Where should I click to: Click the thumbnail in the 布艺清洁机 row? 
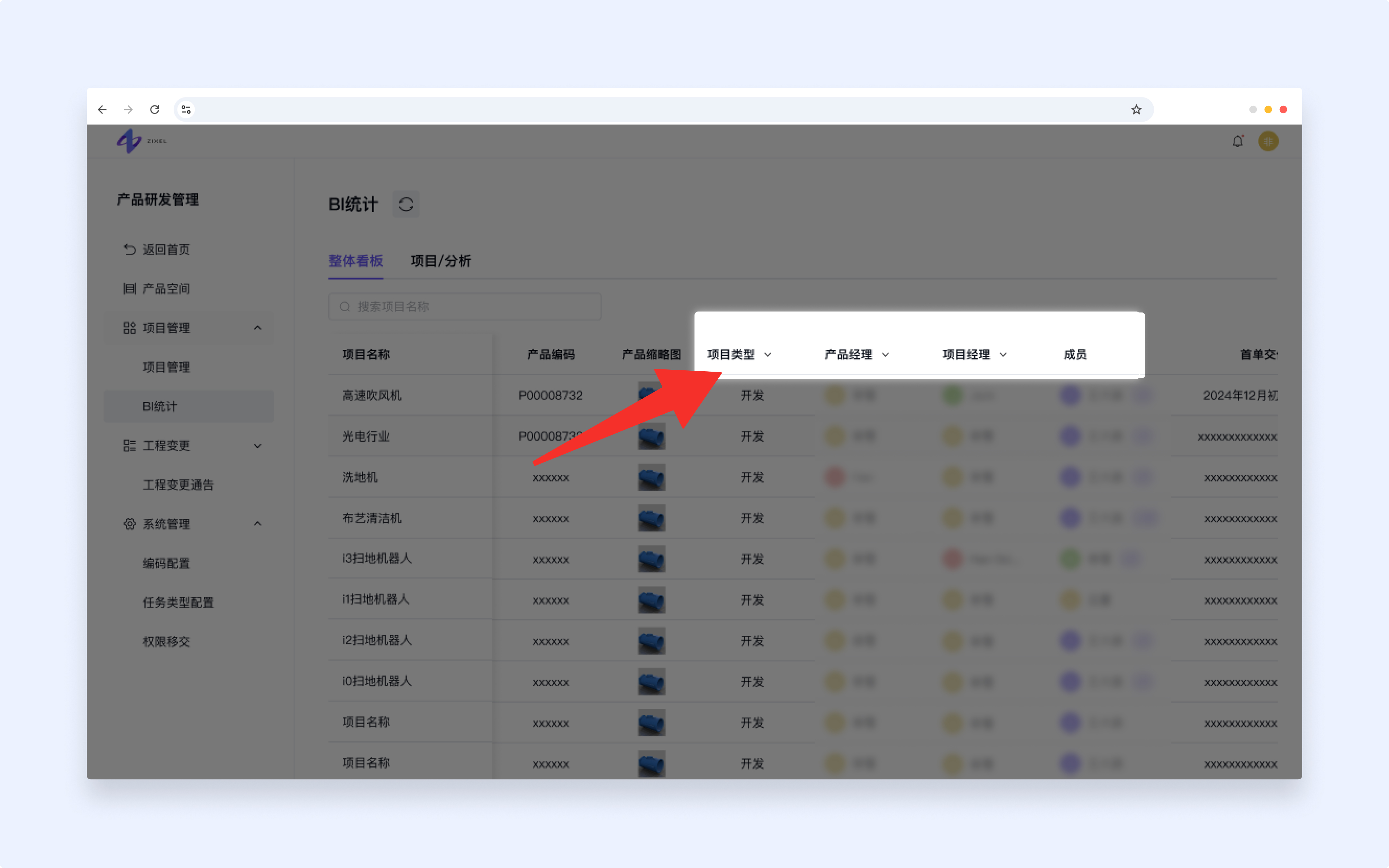651,518
